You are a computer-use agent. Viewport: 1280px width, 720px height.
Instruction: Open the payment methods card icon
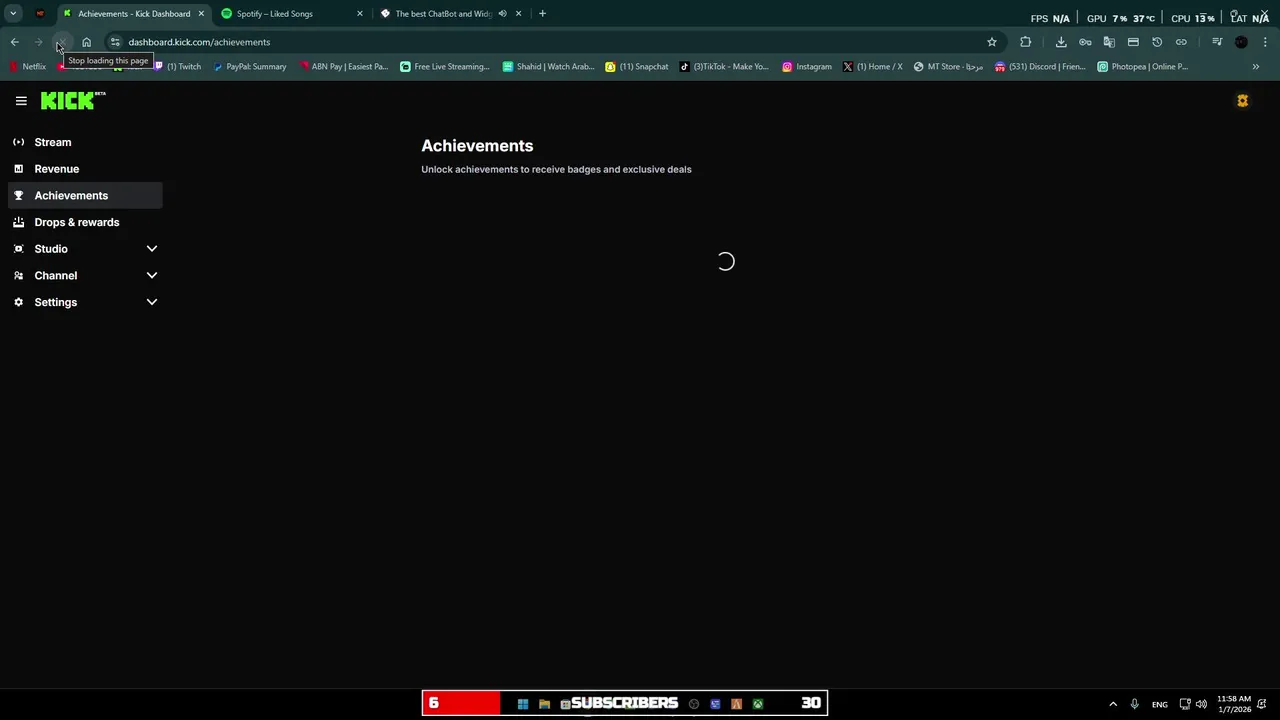[1133, 42]
